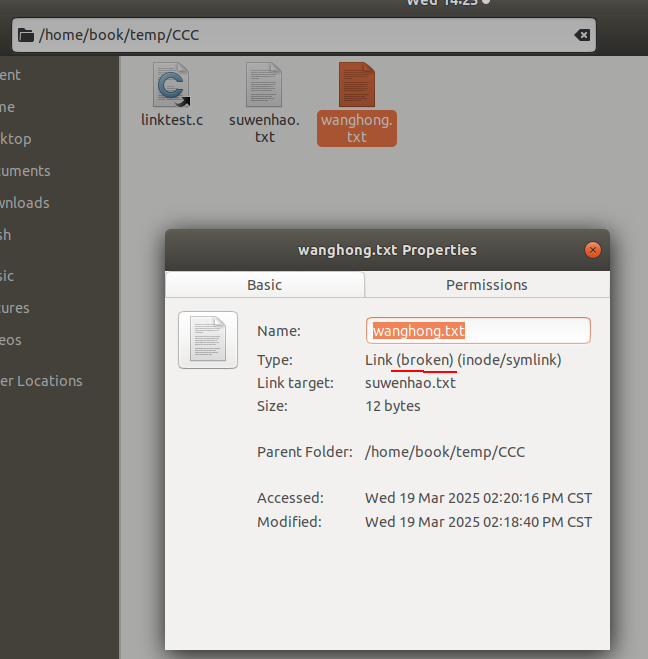648x659 pixels.
Task: Click the 'Link (broken) (inode/symlink)' type text
Action: click(463, 360)
